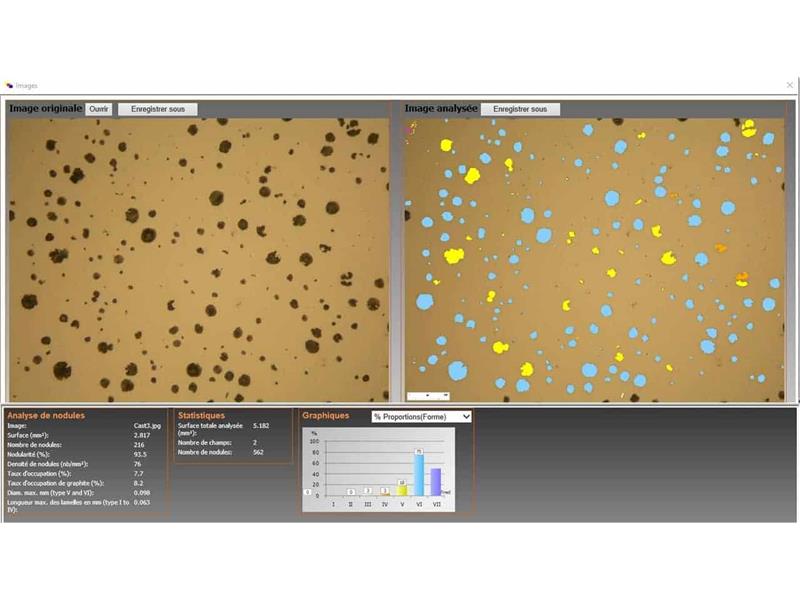
Task: Select the Statistiques panel heading
Action: pos(201,415)
